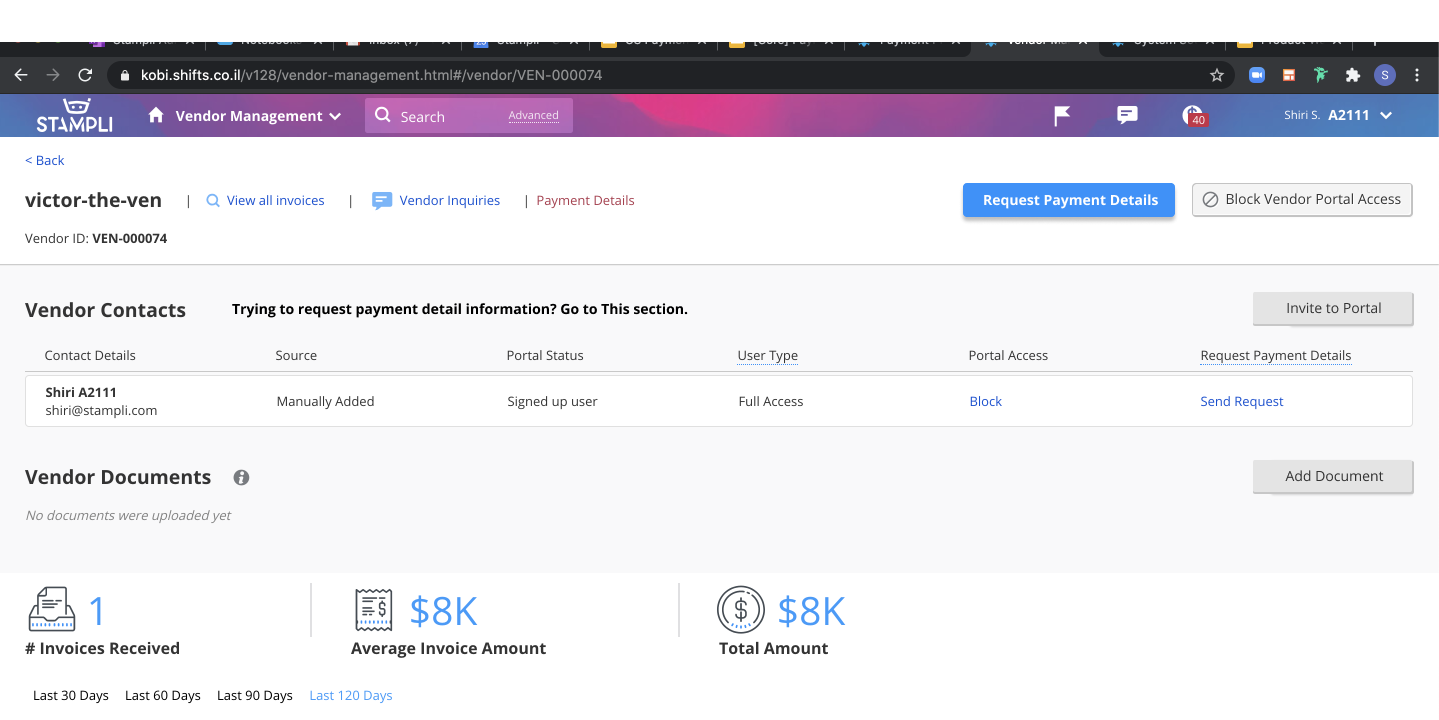Open Chrome three-dot menu
Viewport: 1439px width, 720px height.
pos(1417,75)
